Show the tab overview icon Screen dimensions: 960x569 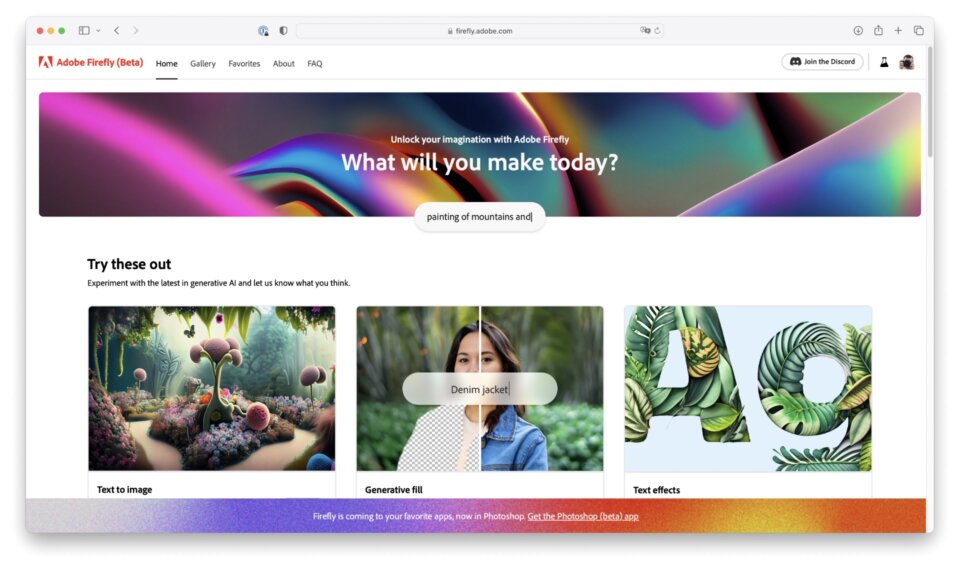click(x=918, y=30)
